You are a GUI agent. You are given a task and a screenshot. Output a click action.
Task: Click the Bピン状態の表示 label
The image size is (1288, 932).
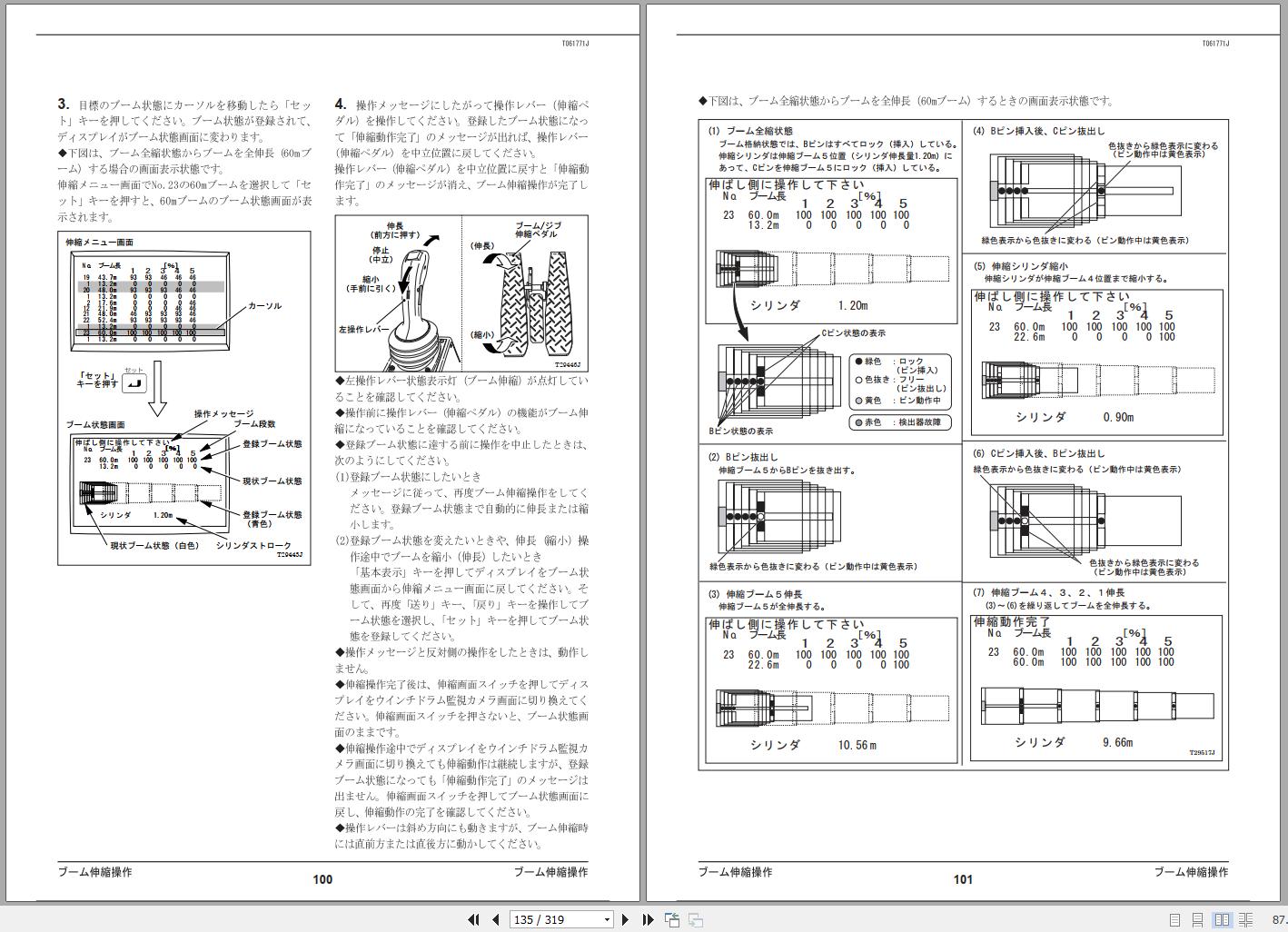pos(741,431)
